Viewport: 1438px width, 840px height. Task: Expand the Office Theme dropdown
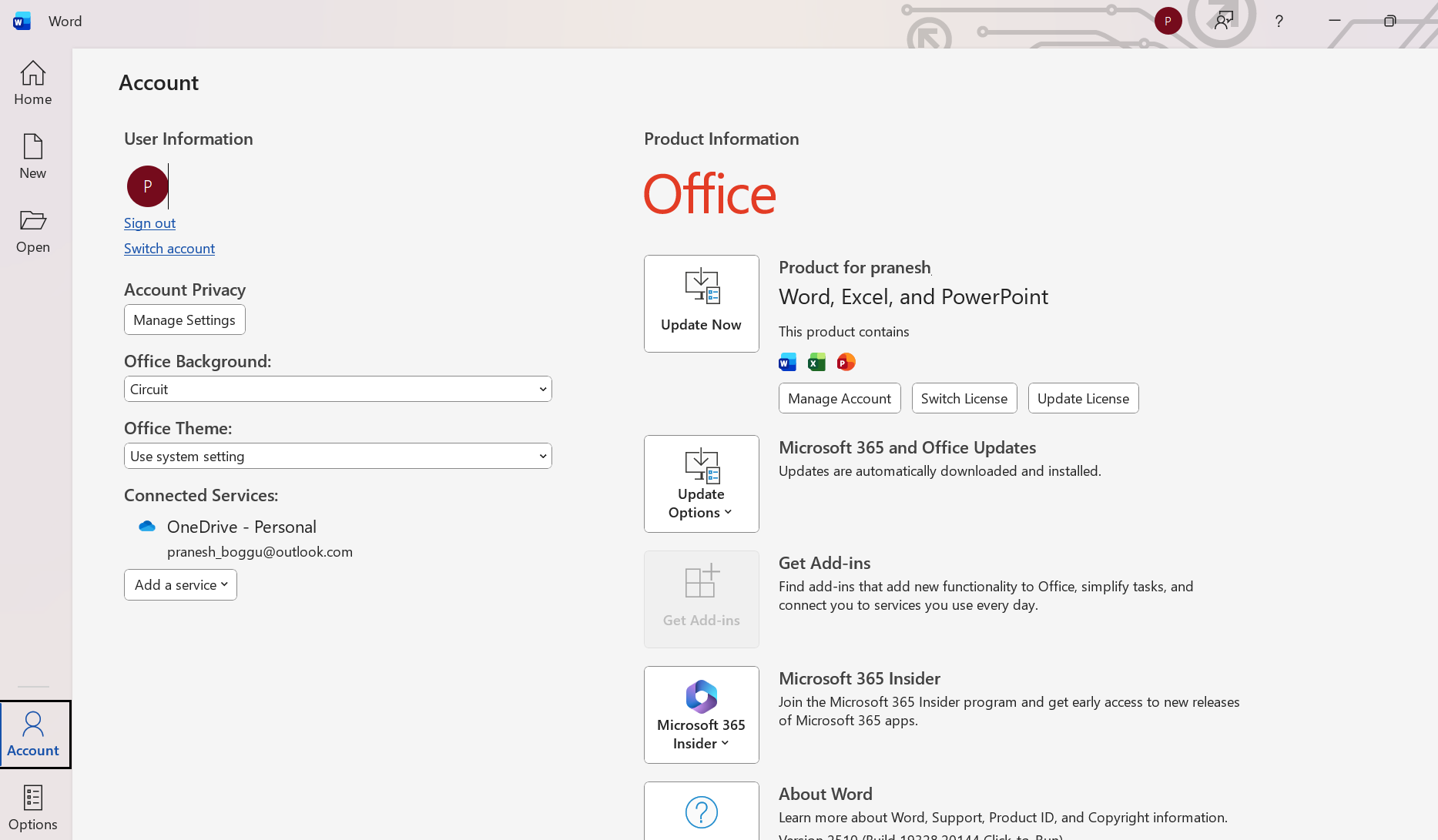338,456
